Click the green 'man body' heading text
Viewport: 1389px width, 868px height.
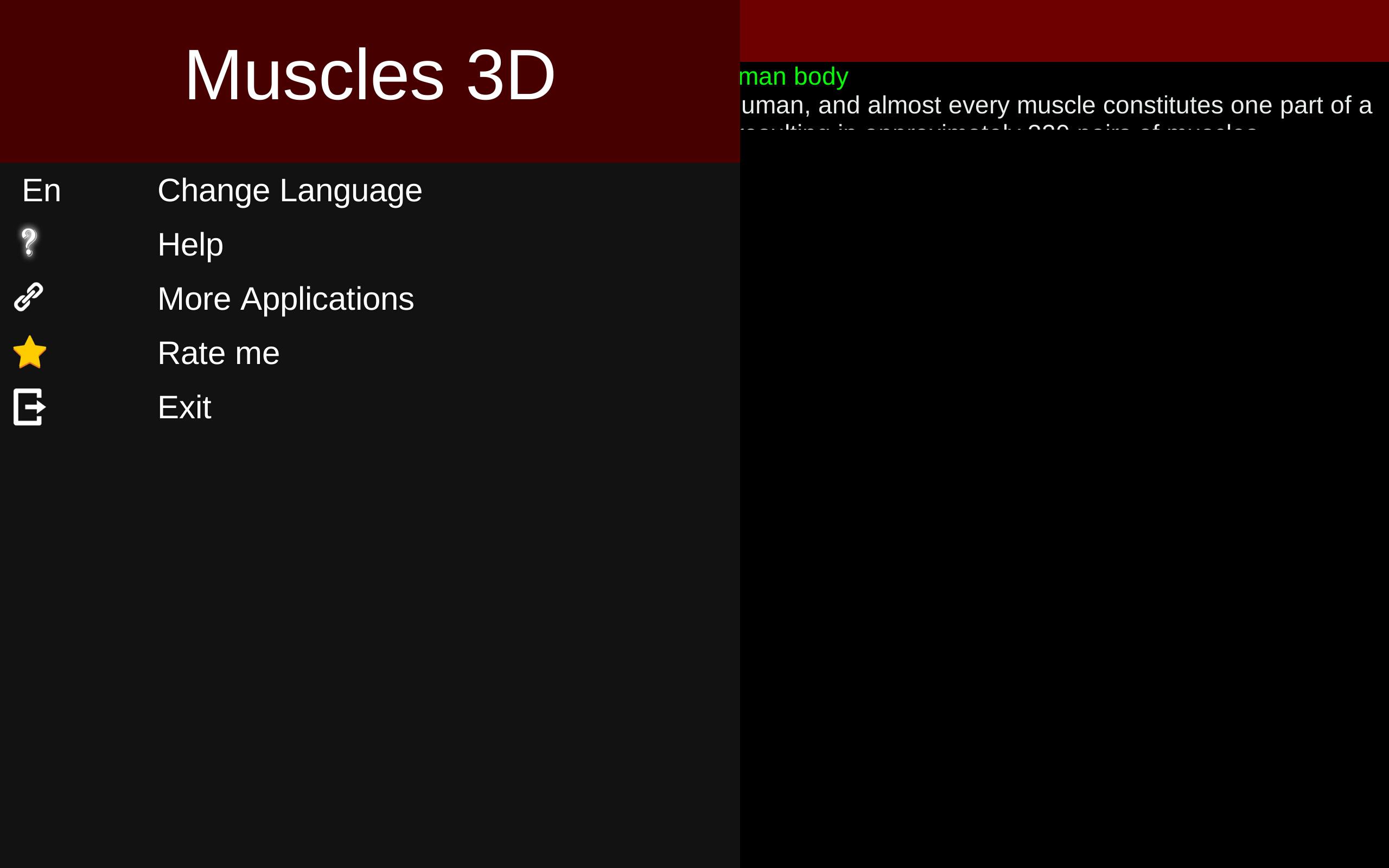[x=794, y=76]
